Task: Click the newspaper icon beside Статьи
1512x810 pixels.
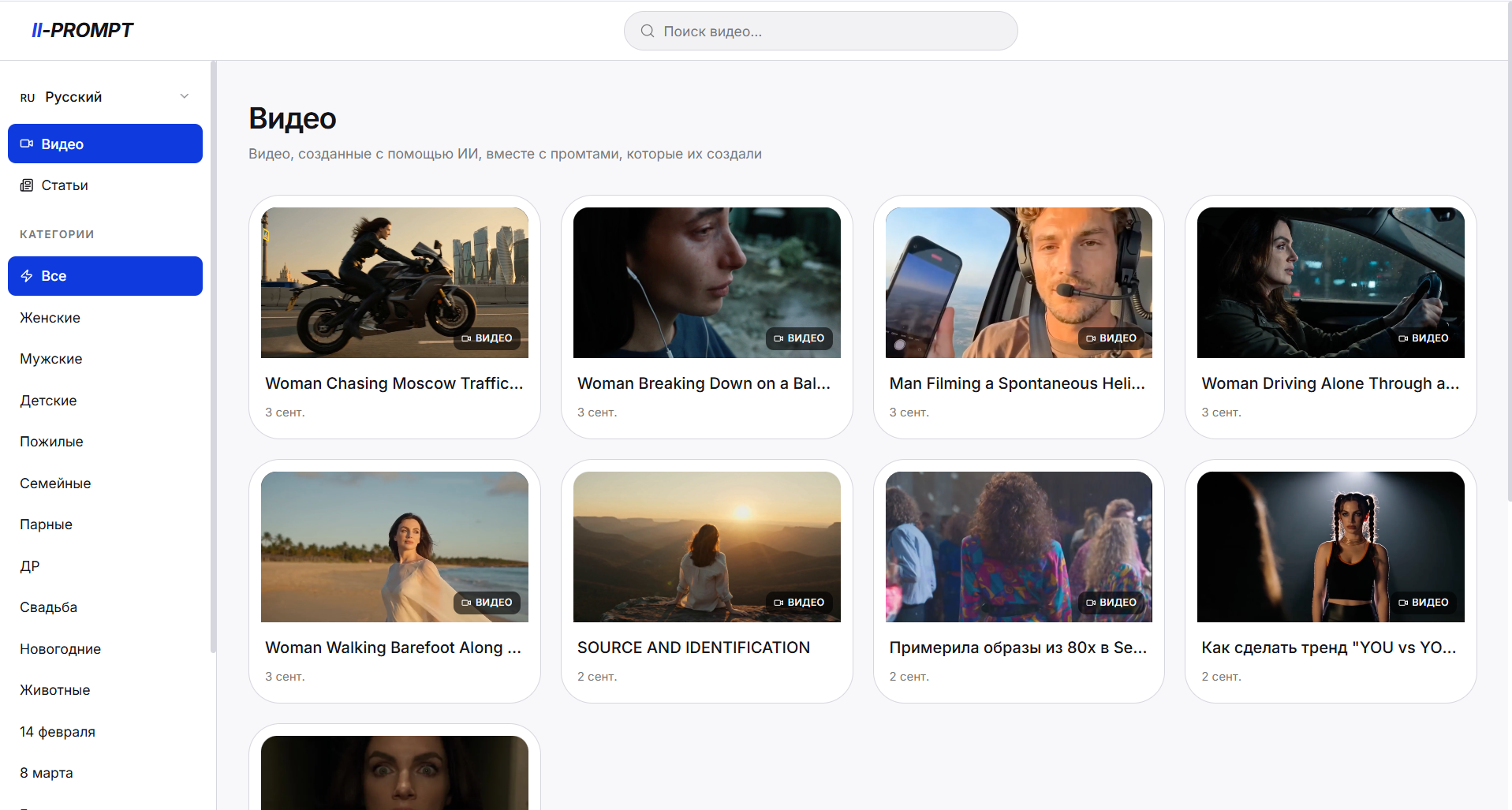Action: 27,185
